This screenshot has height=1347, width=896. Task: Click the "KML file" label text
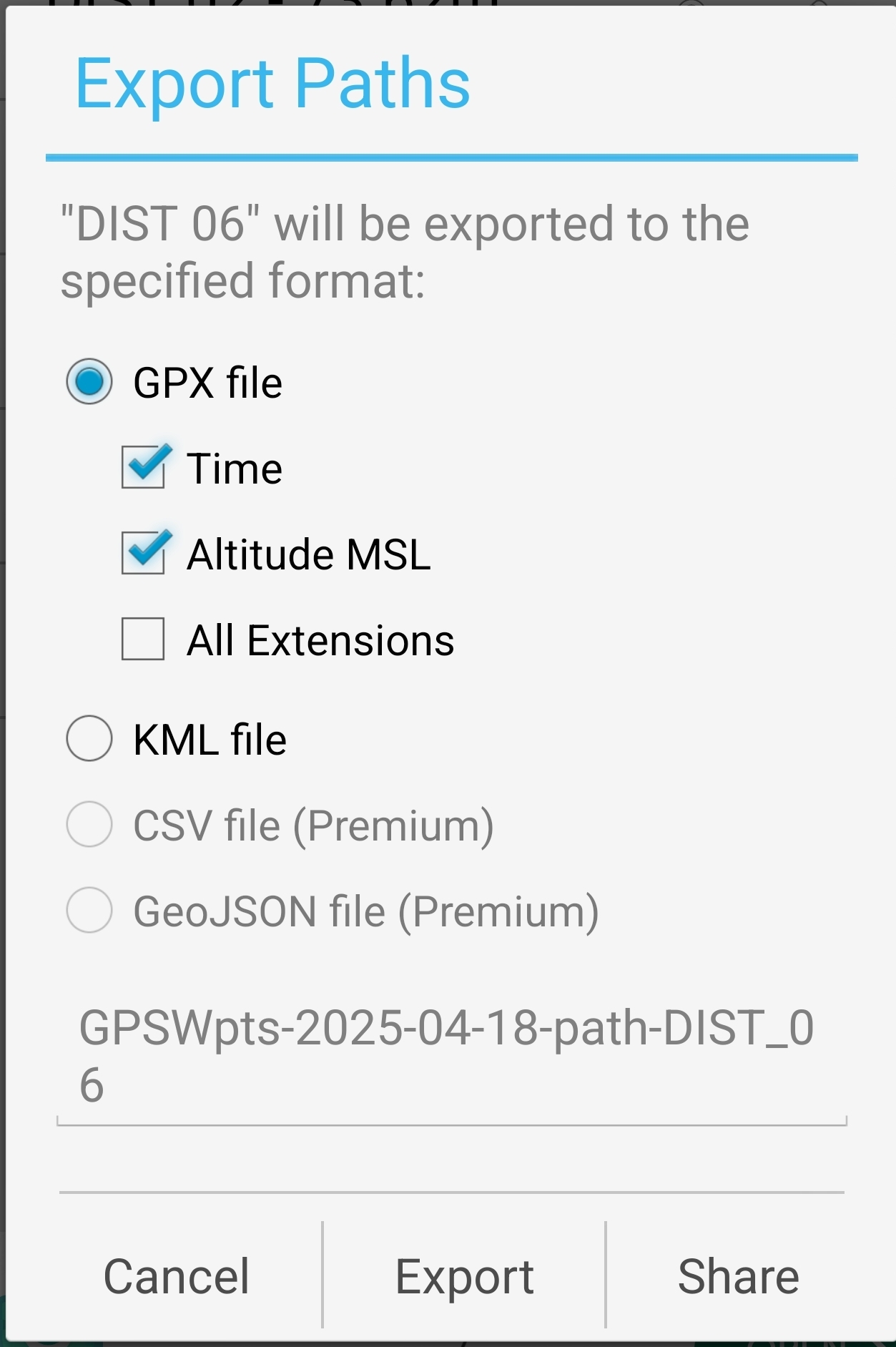click(x=210, y=739)
